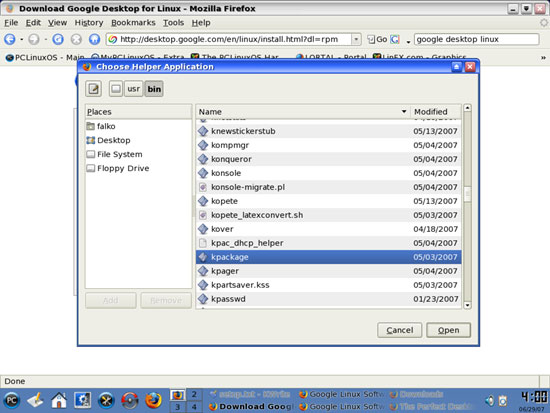Switch to virtual desktop 4
Viewport: 550px width, 413px height.
pyautogui.click(x=194, y=407)
